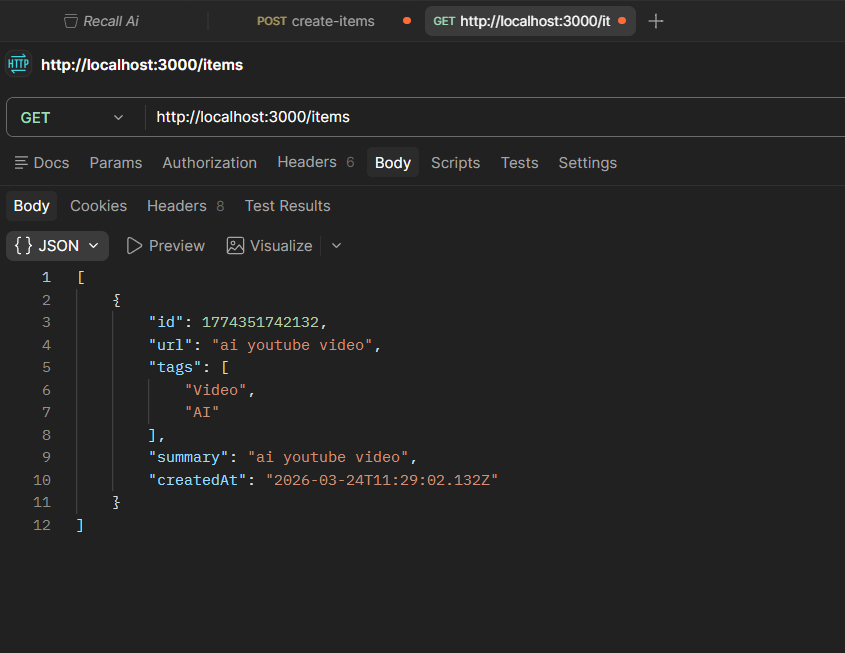Open a new request tab with plus
The width and height of the screenshot is (845, 653).
pyautogui.click(x=655, y=21)
